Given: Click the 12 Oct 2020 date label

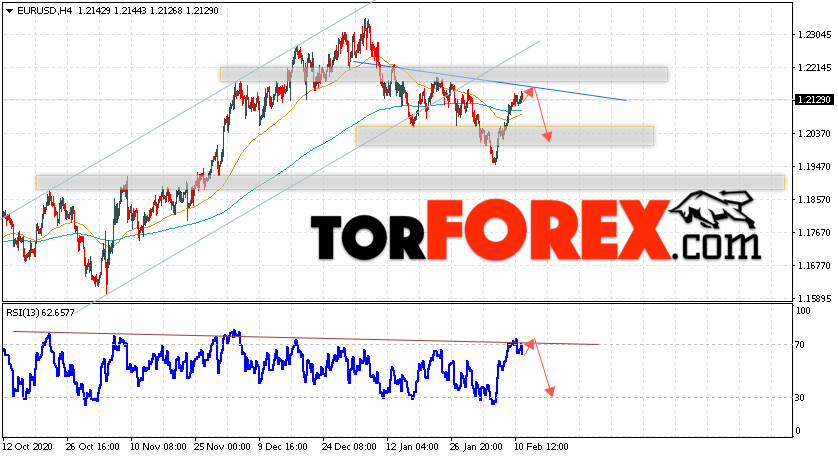Looking at the screenshot, I should coord(26,446).
